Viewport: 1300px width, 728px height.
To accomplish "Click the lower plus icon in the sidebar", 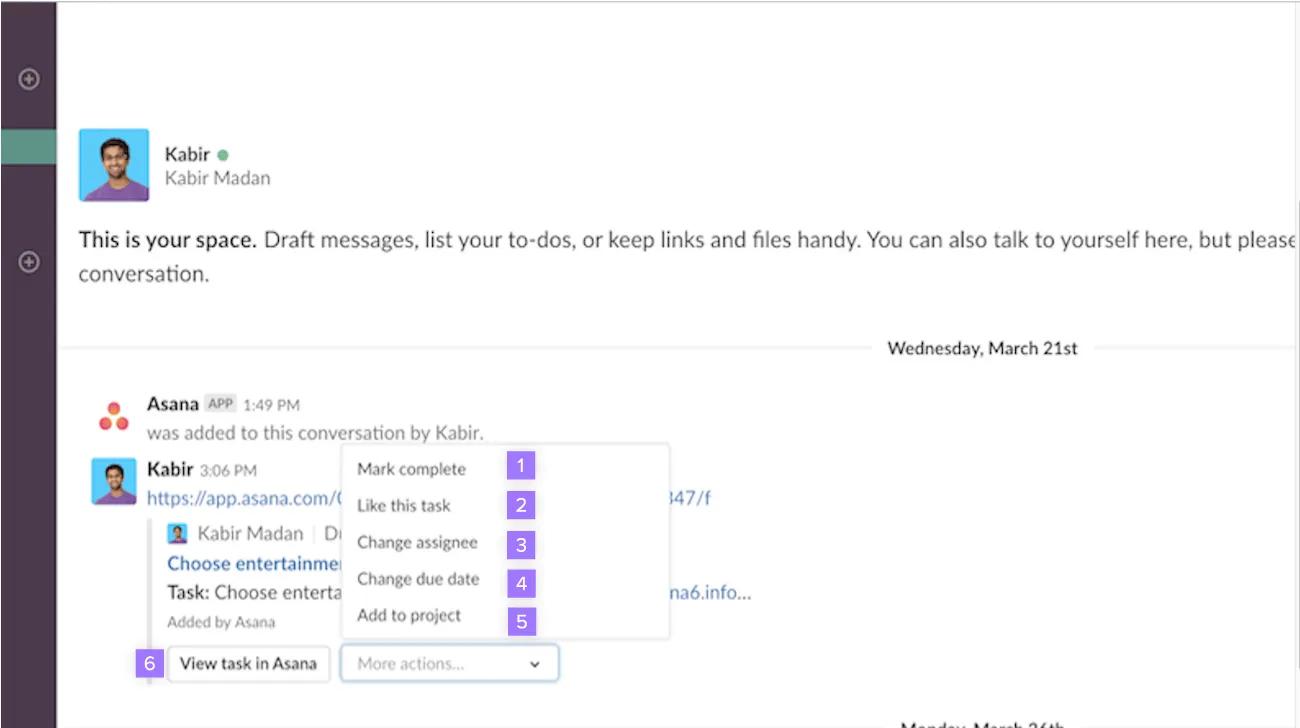I will click(29, 263).
